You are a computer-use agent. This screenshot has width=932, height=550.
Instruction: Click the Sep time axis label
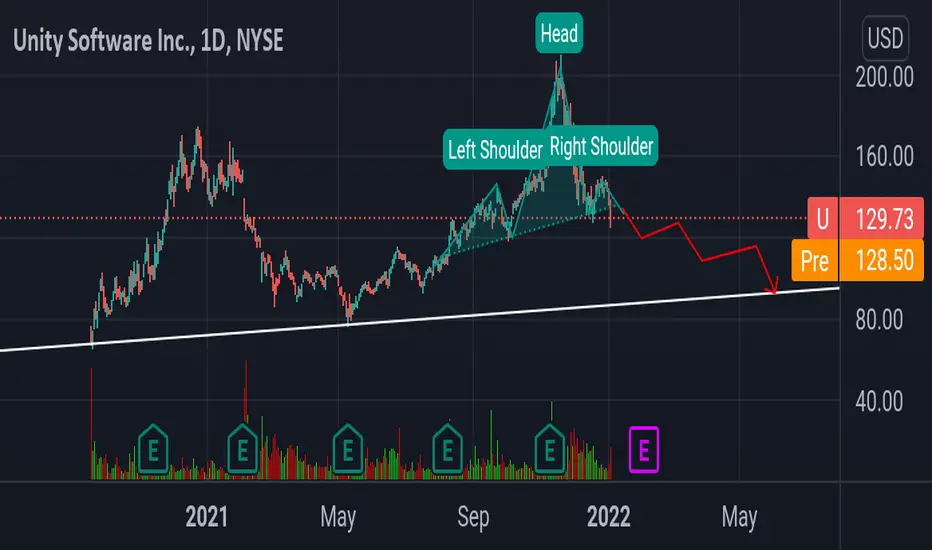click(x=473, y=517)
